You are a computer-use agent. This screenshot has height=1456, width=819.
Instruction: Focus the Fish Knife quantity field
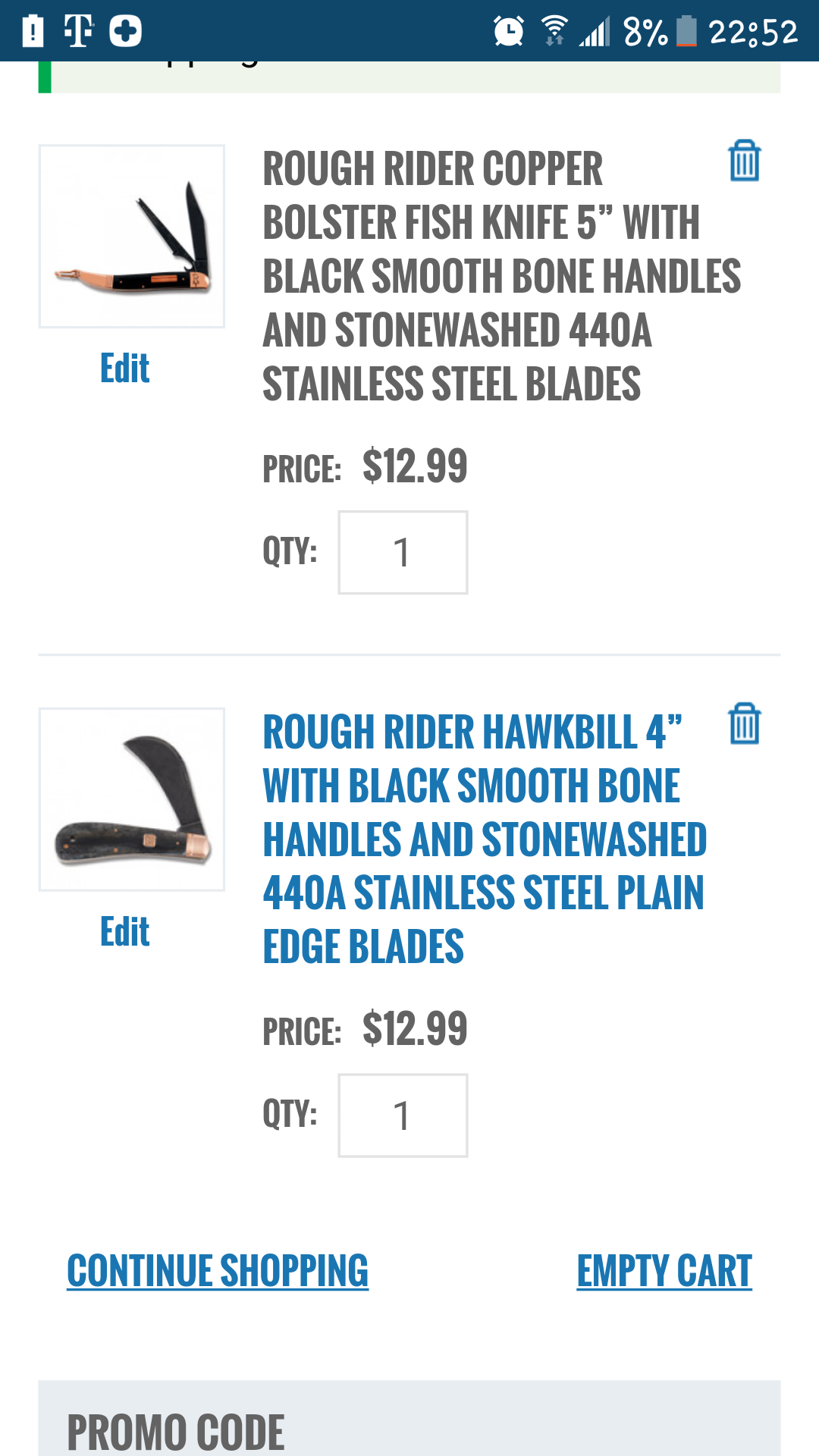(403, 552)
